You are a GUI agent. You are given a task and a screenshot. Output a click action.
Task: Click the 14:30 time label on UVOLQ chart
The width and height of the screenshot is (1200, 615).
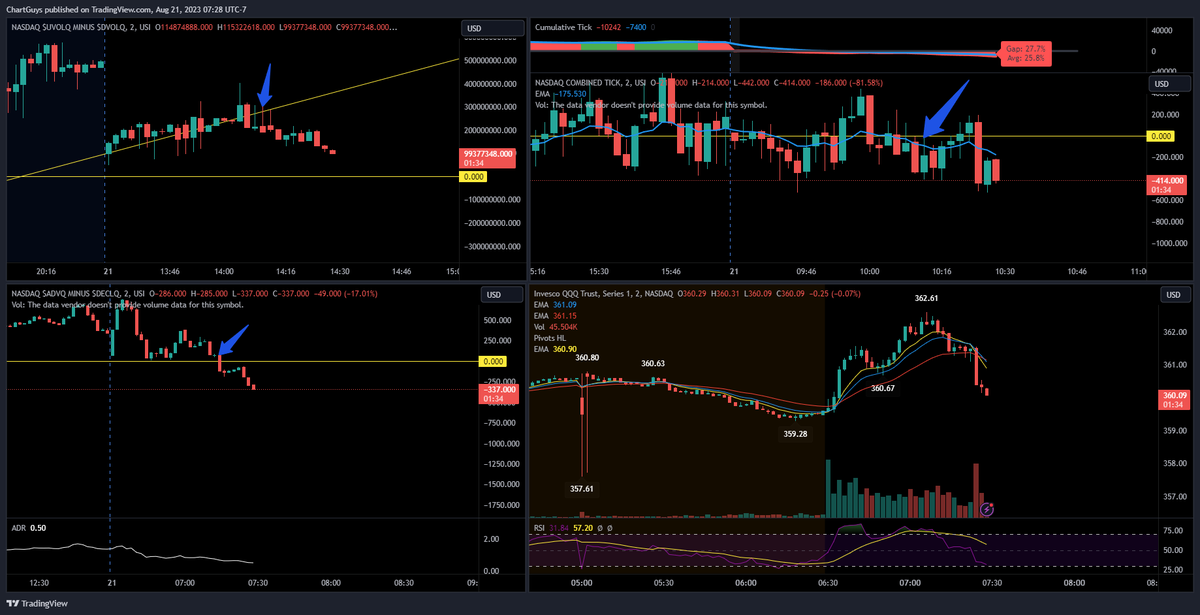341,271
